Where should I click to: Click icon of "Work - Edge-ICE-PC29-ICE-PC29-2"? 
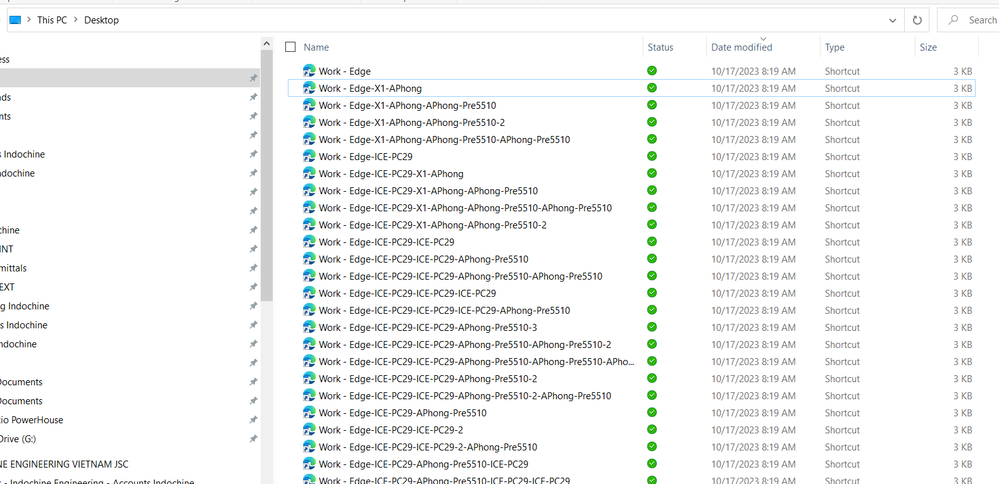(310, 430)
